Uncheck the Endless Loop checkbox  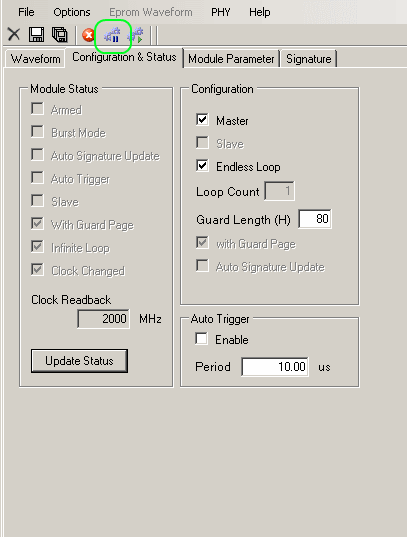point(202,166)
